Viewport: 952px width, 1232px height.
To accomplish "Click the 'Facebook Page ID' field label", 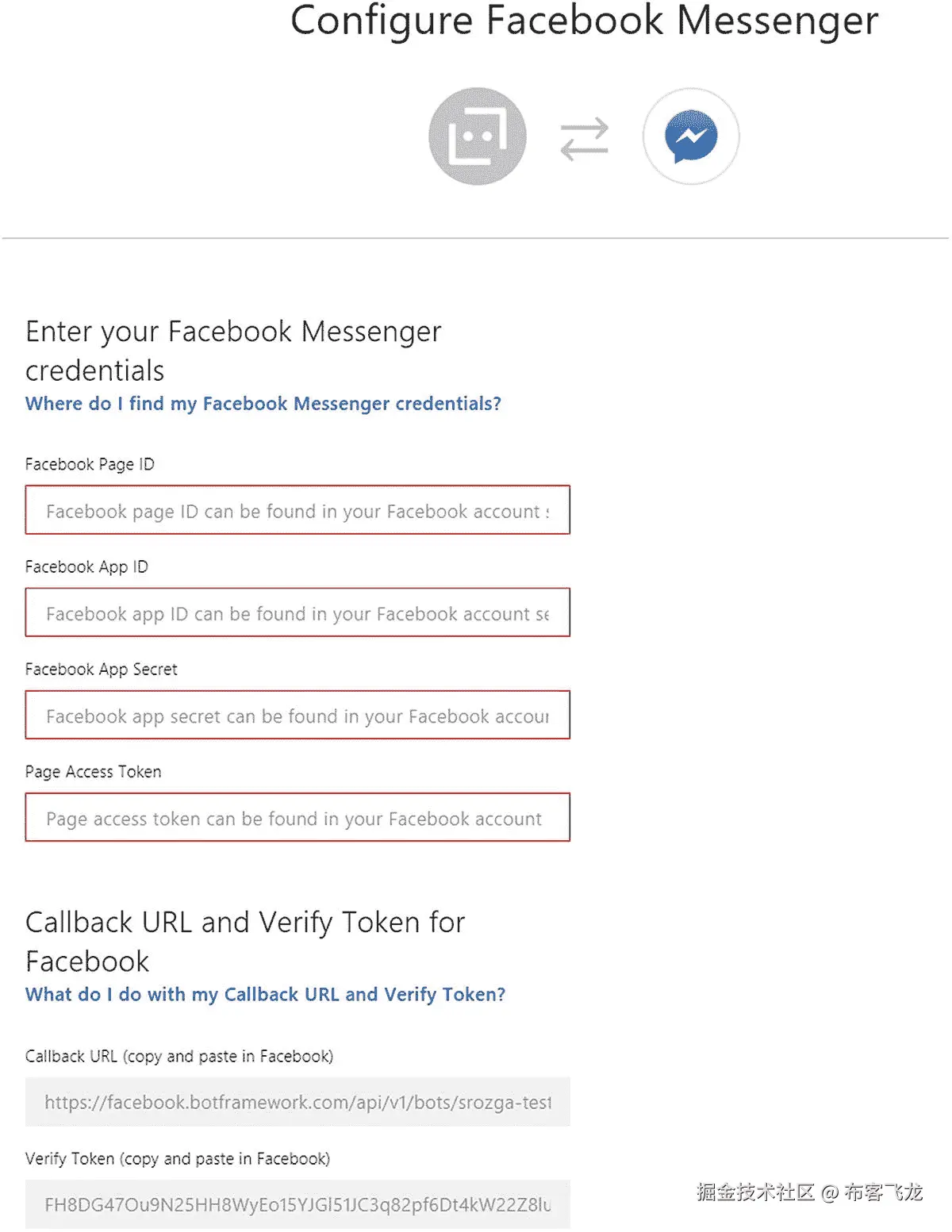I will click(90, 464).
